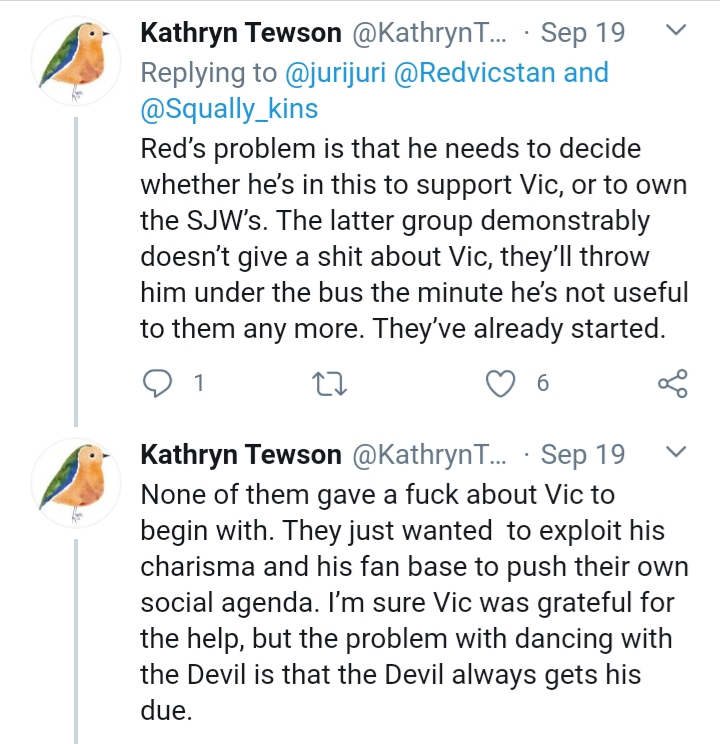Screen dimensions: 720x744
Task: Open Kathryn Tewson's name on second tweet
Action: point(241,455)
